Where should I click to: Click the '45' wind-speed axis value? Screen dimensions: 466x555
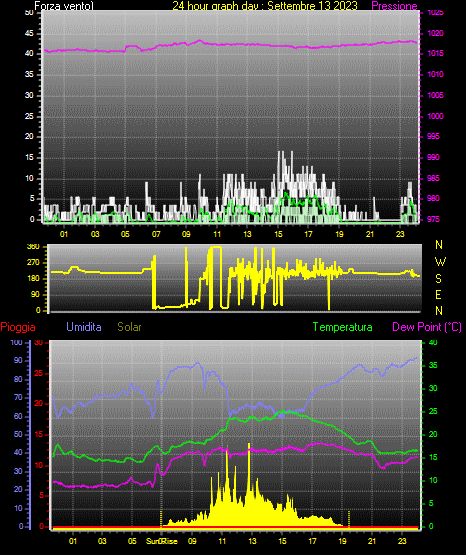click(29, 34)
